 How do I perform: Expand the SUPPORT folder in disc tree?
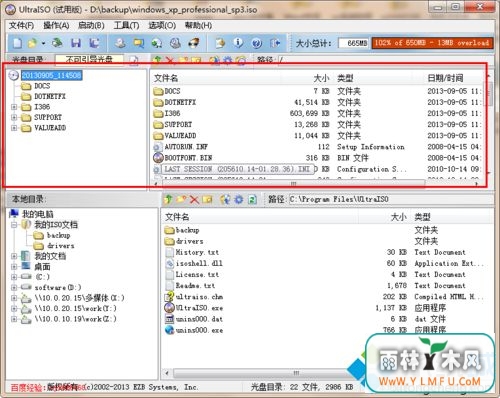click(14, 117)
